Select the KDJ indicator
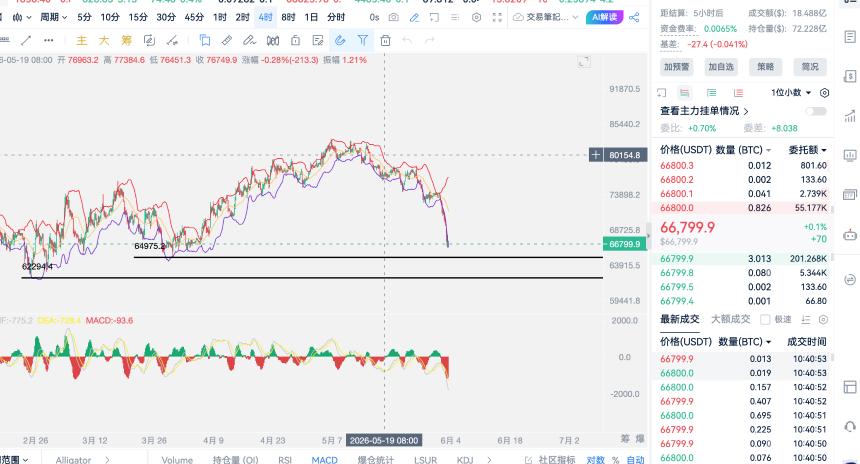The height and width of the screenshot is (464, 860). [x=465, y=460]
